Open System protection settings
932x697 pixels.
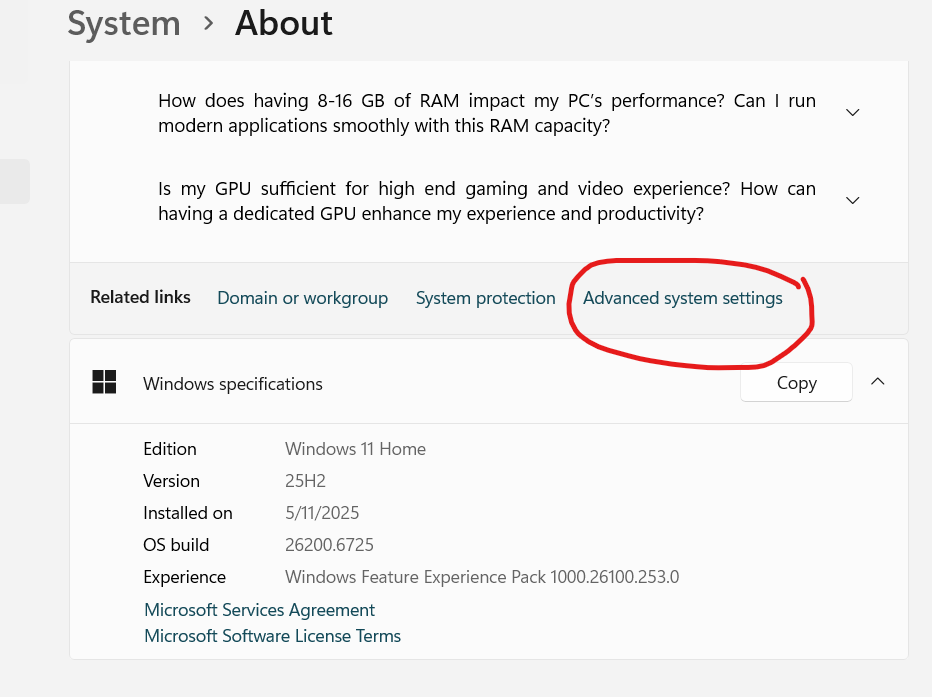tap(485, 297)
